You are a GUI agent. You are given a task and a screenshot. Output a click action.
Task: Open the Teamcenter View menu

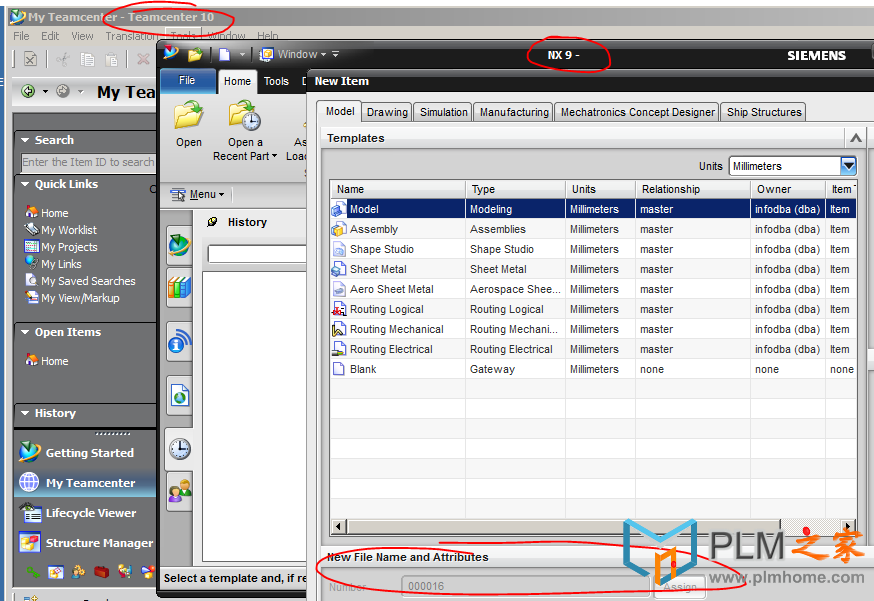82,36
